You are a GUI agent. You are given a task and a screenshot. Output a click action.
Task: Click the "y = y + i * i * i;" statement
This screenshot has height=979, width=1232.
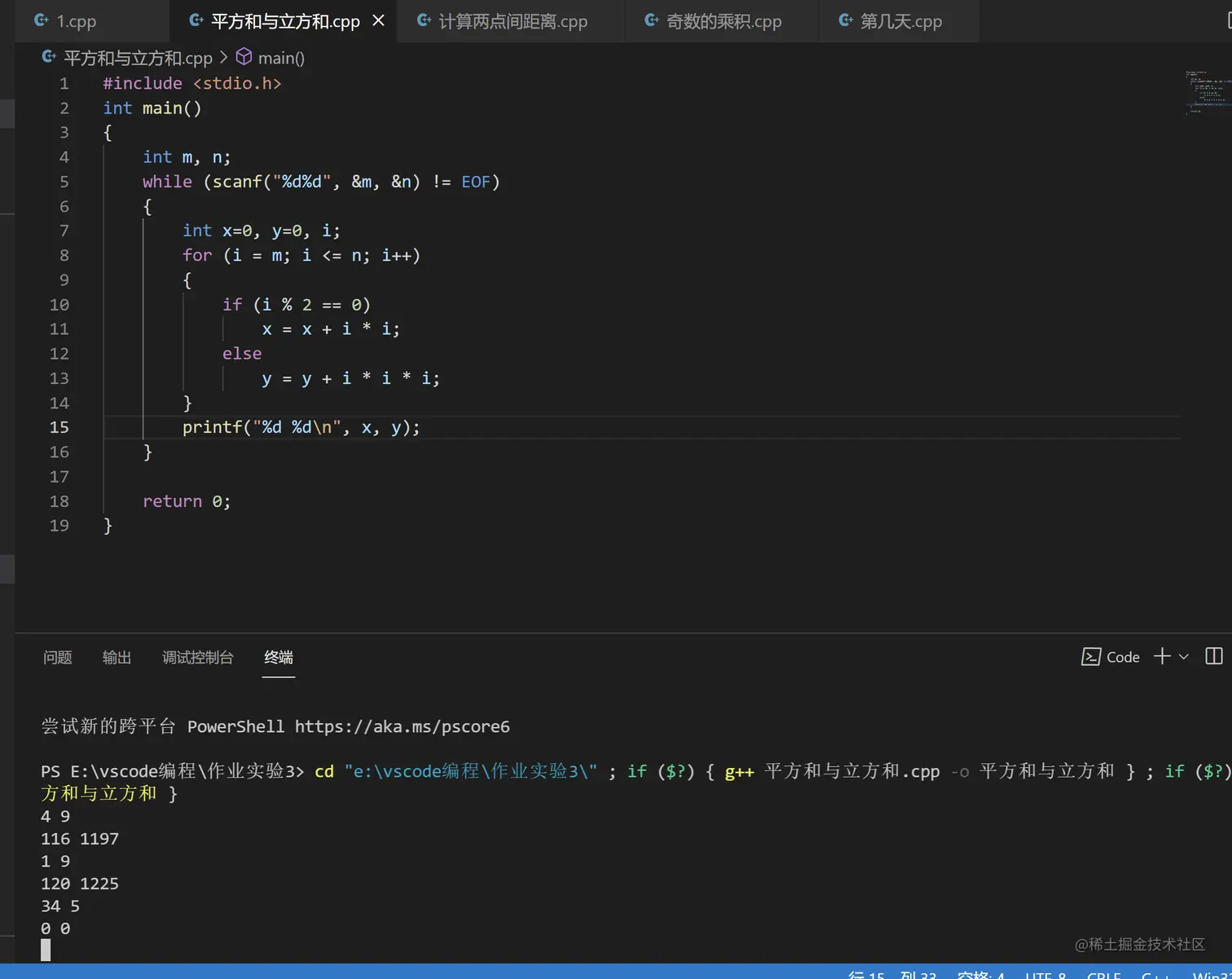[x=351, y=378]
